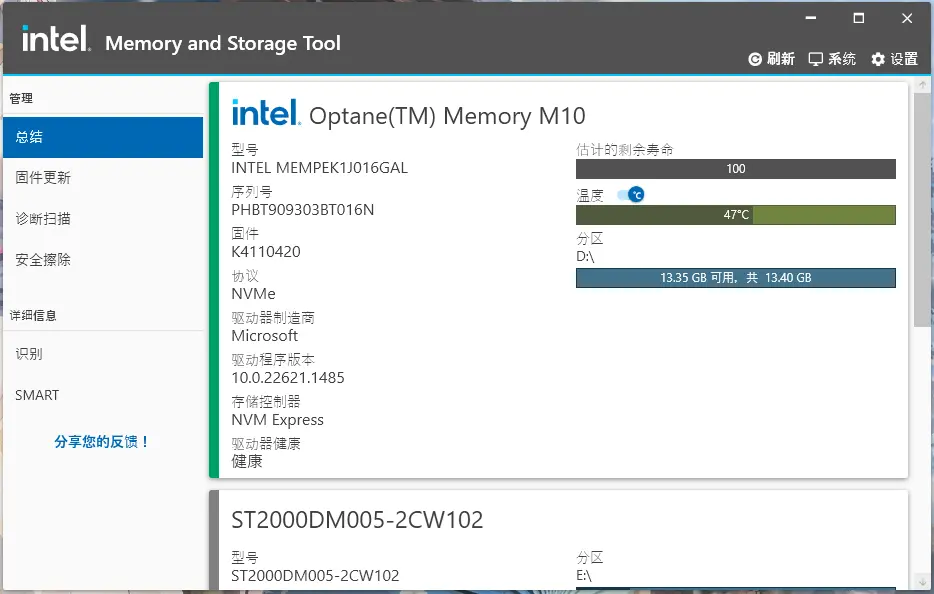Viewport: 934px width, 594px height.
Task: Close the Intel Memory and Storage Tool
Action: pyautogui.click(x=907, y=18)
